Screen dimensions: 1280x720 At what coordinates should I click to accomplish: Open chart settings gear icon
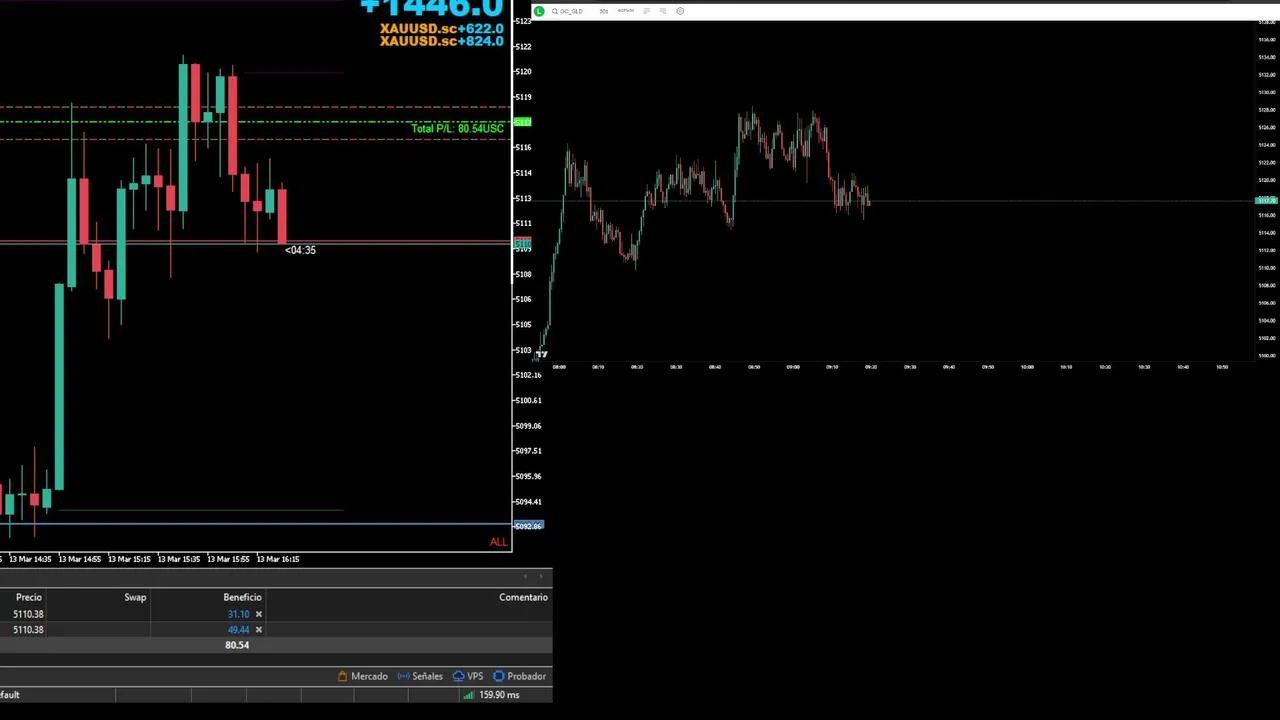[x=680, y=11]
